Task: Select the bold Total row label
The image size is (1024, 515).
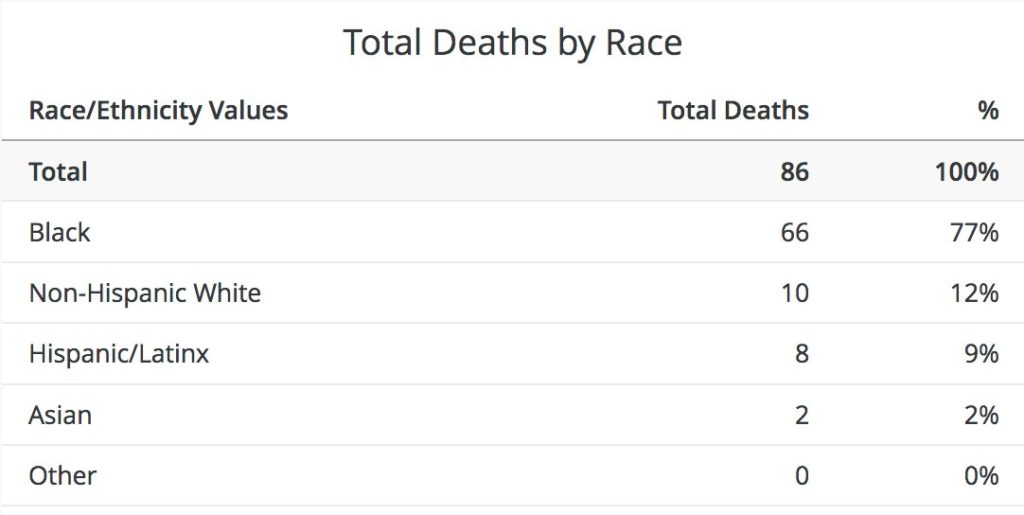Action: click(58, 172)
